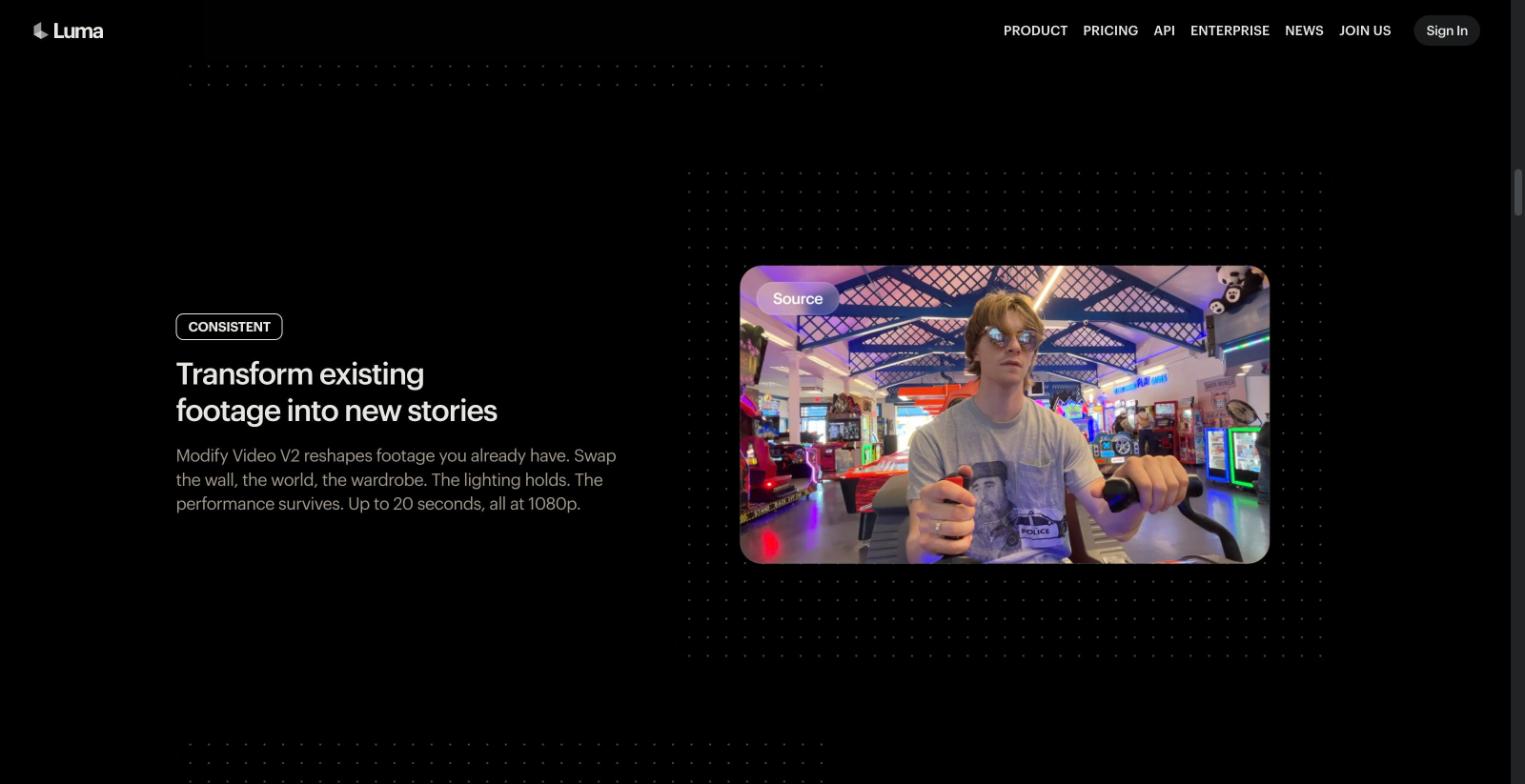
Task: Click the arcade video preview
Action: point(1004,414)
